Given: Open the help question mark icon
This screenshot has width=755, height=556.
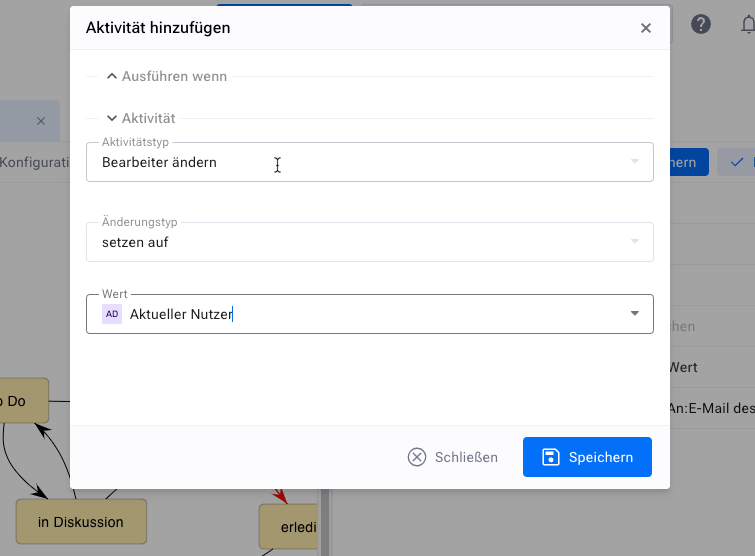Looking at the screenshot, I should click(701, 25).
